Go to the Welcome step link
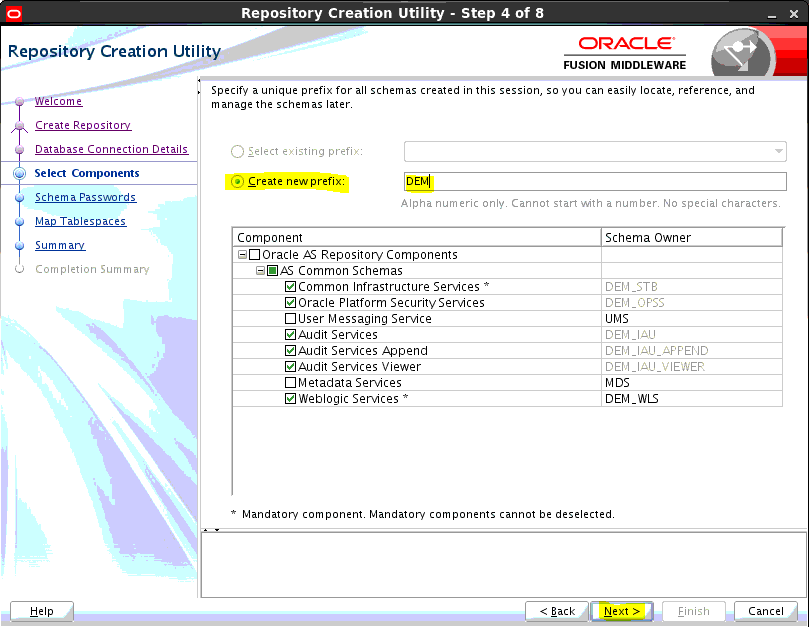Image resolution: width=809 pixels, height=627 pixels. 58,101
